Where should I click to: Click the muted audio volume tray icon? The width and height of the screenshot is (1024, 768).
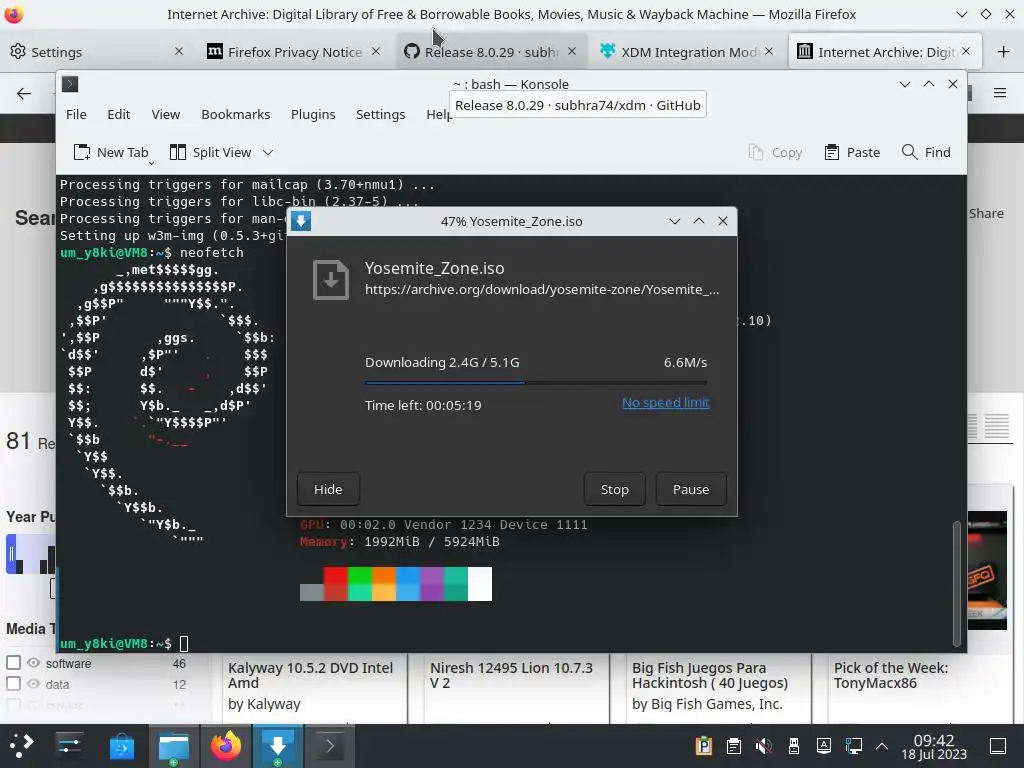point(763,746)
